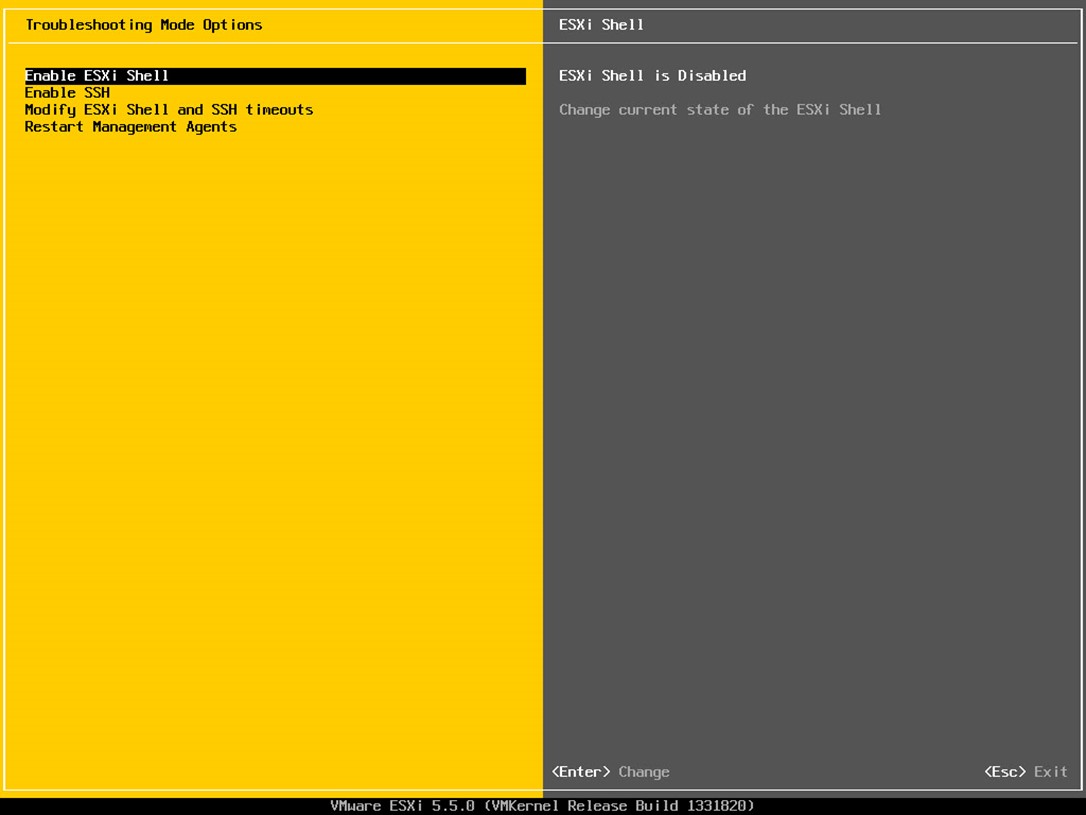Screen dimensions: 1086x815
Task: Click the 'ESXi Shell is Disabled' status text
Action: 652,75
